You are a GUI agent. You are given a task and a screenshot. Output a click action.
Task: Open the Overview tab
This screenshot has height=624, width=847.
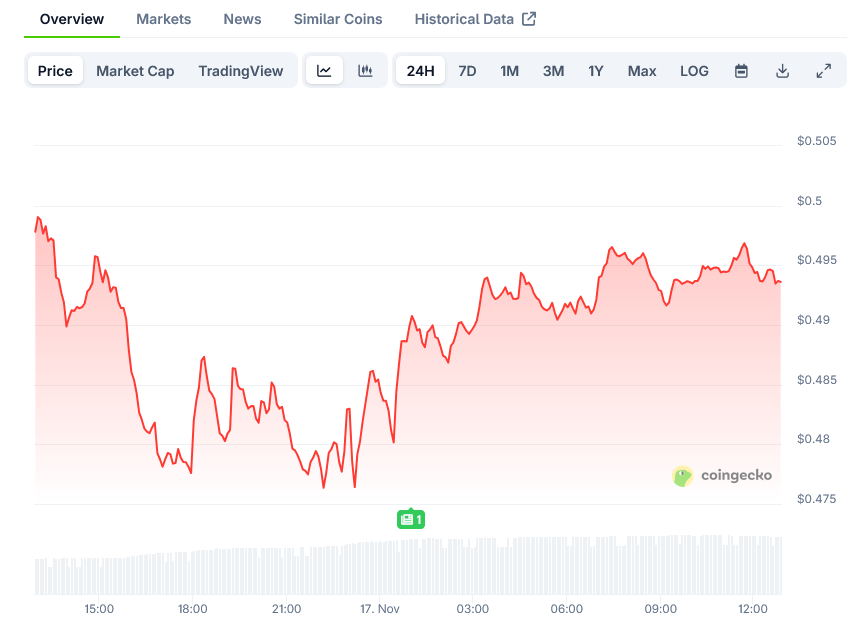coord(71,19)
